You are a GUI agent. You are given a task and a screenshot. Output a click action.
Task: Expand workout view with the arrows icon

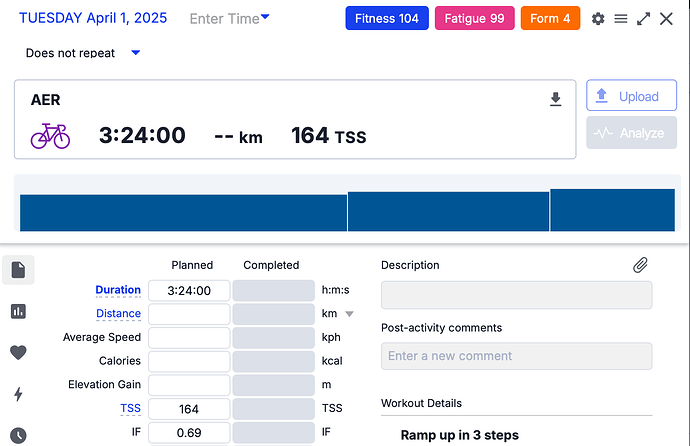(x=643, y=18)
